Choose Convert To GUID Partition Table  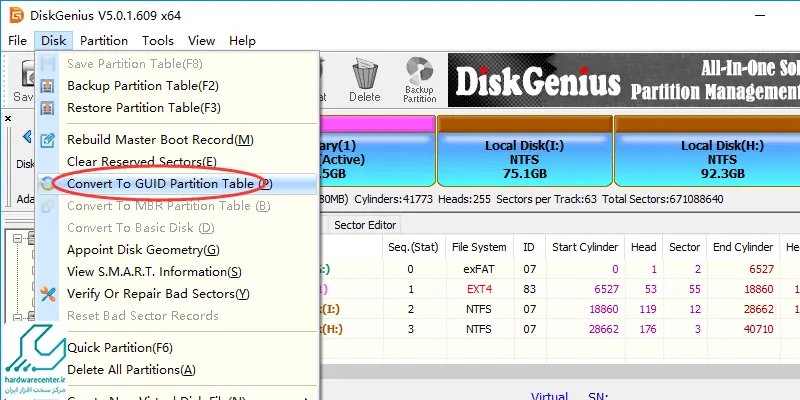pos(177,184)
